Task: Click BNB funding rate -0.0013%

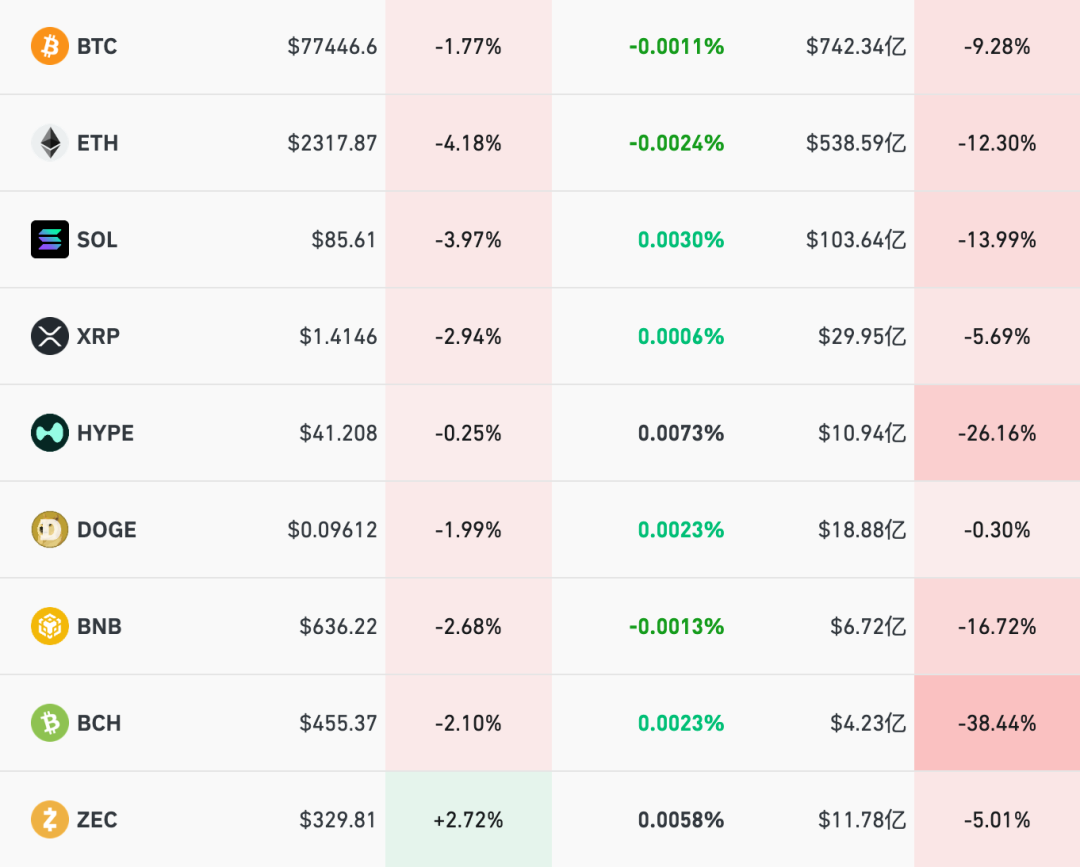Action: [676, 626]
